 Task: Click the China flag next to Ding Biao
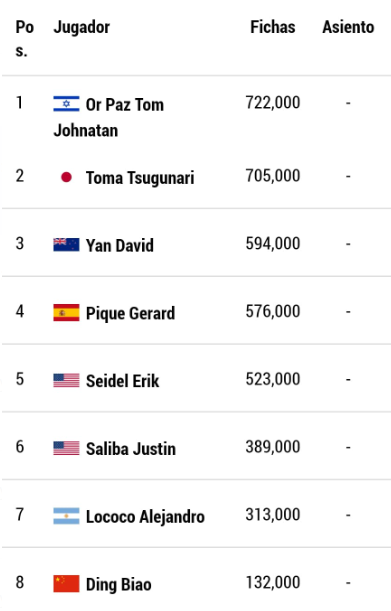tap(66, 584)
